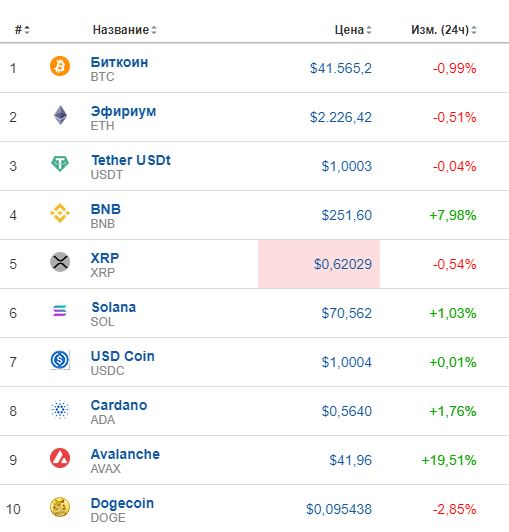The height and width of the screenshot is (532, 509).
Task: Click the XRP gray logo icon
Action: click(x=60, y=262)
